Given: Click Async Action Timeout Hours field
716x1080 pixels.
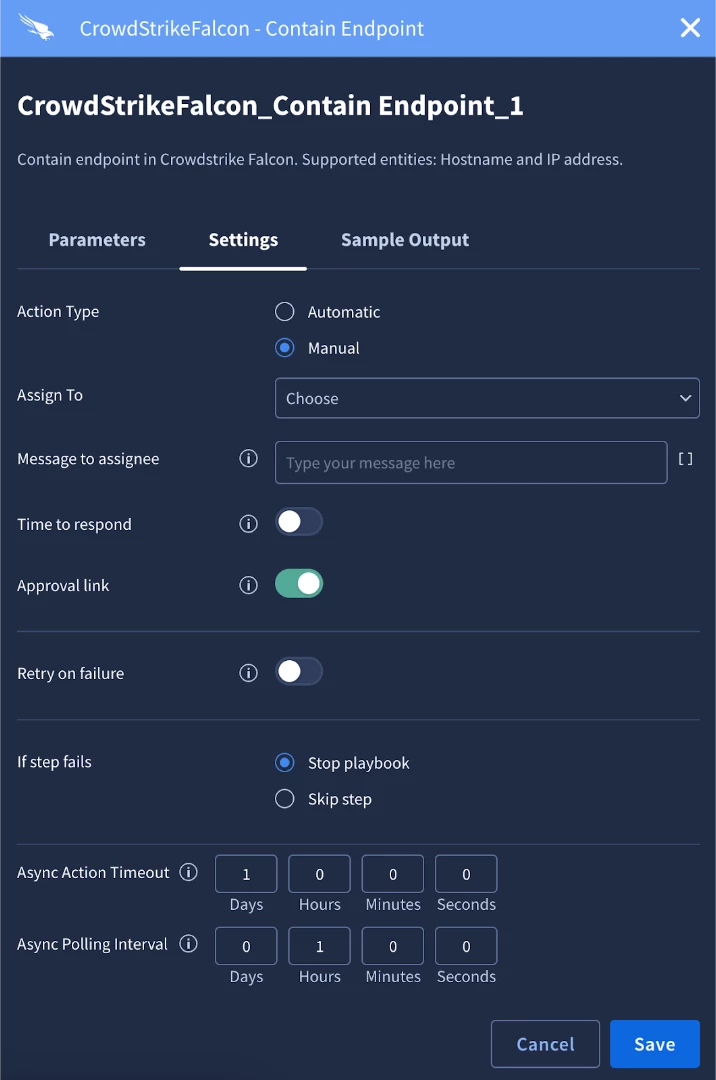Looking at the screenshot, I should pyautogui.click(x=319, y=874).
